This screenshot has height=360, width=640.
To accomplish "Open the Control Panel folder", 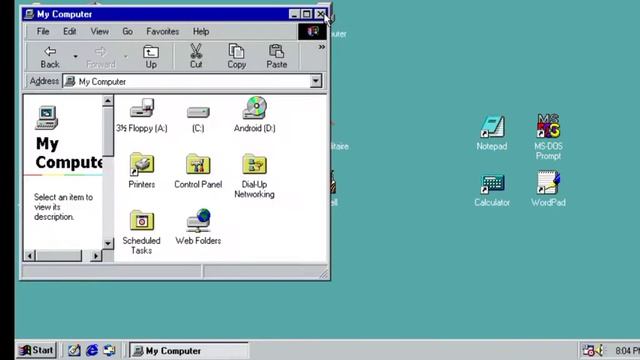I will pyautogui.click(x=198, y=171).
